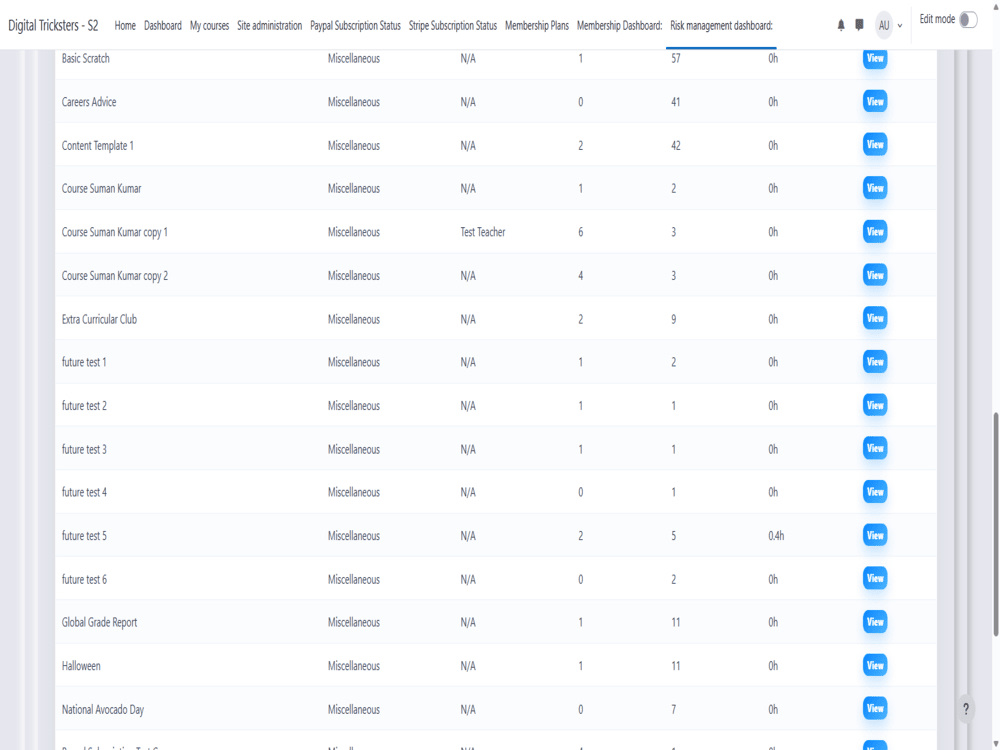Image resolution: width=1000 pixels, height=750 pixels.
Task: Open the AU user avatar
Action: click(883, 26)
